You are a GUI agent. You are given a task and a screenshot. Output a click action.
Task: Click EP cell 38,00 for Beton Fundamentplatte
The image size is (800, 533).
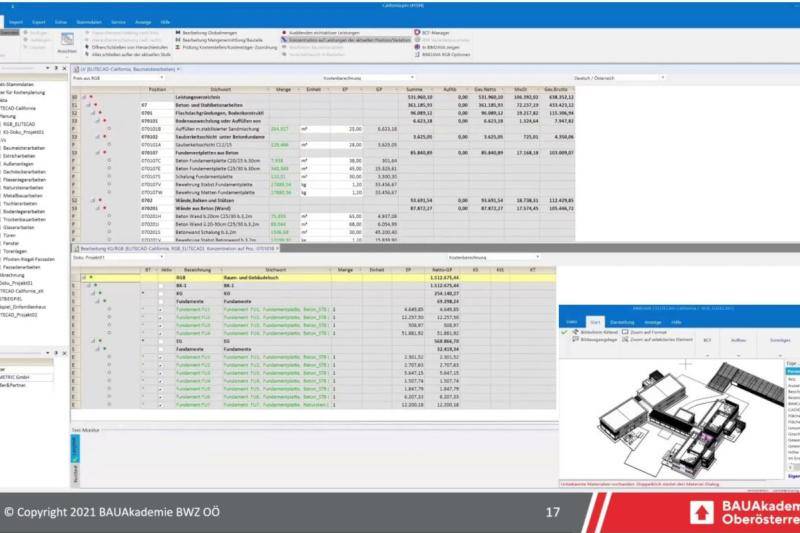coord(347,161)
